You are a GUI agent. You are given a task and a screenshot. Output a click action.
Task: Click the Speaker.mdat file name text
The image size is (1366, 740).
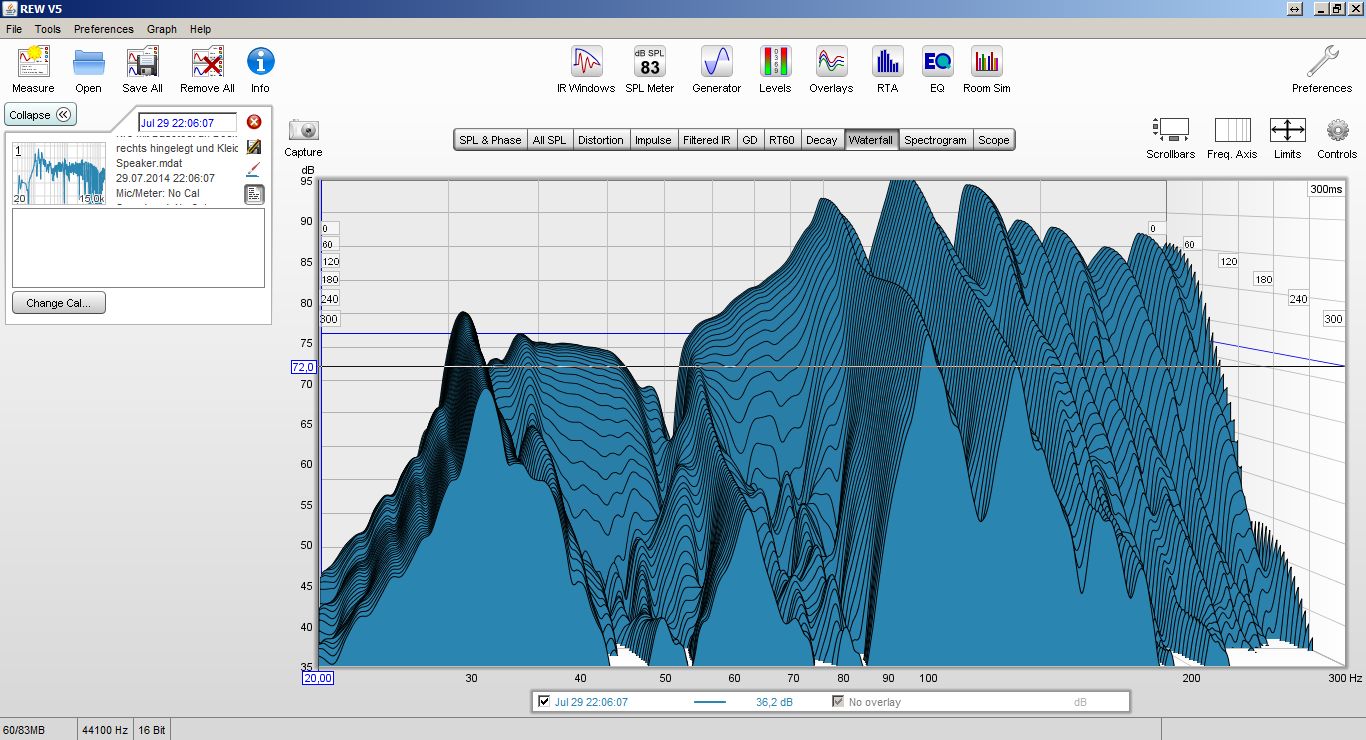pos(149,163)
